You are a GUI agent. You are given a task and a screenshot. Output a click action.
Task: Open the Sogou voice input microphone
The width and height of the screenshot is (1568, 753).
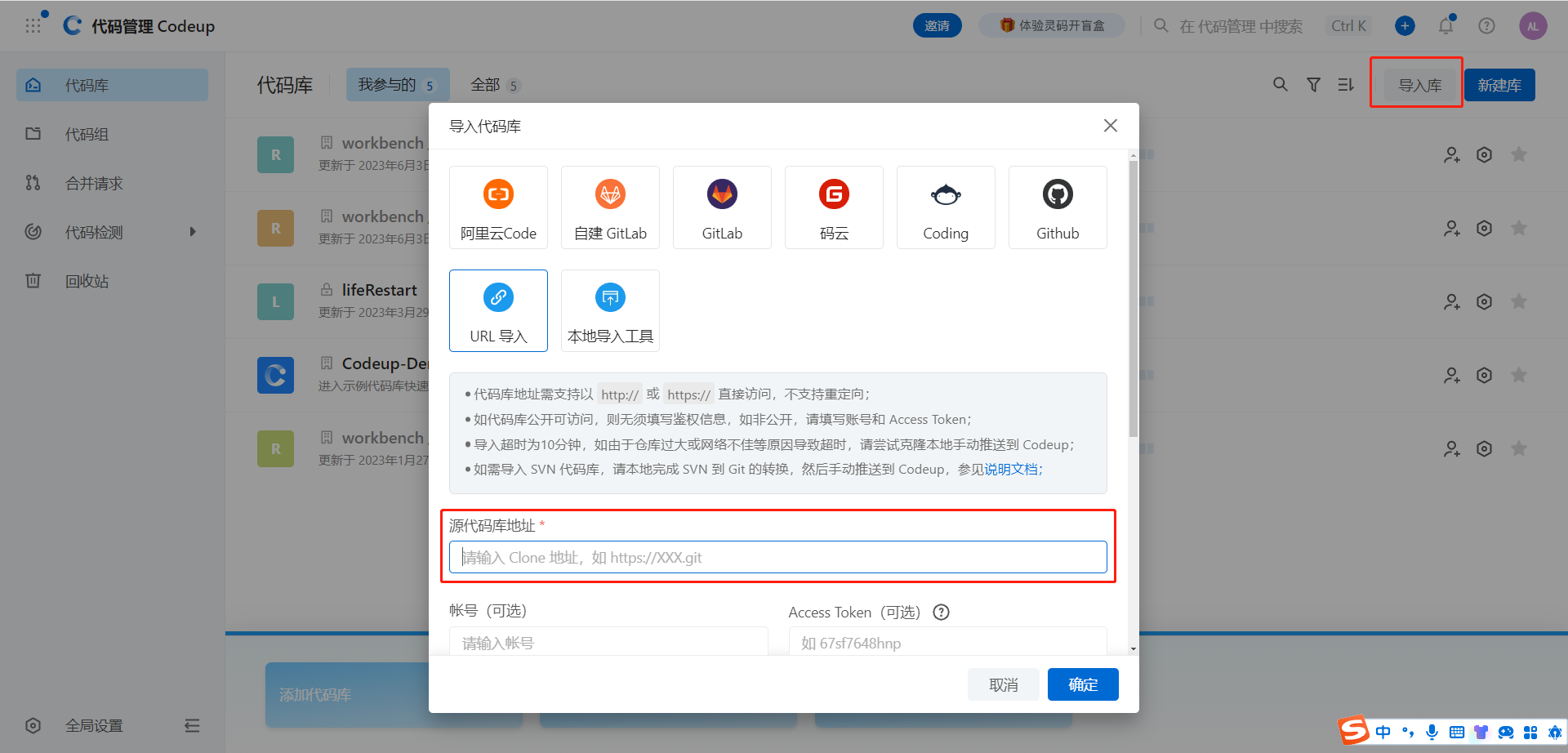[x=1432, y=732]
